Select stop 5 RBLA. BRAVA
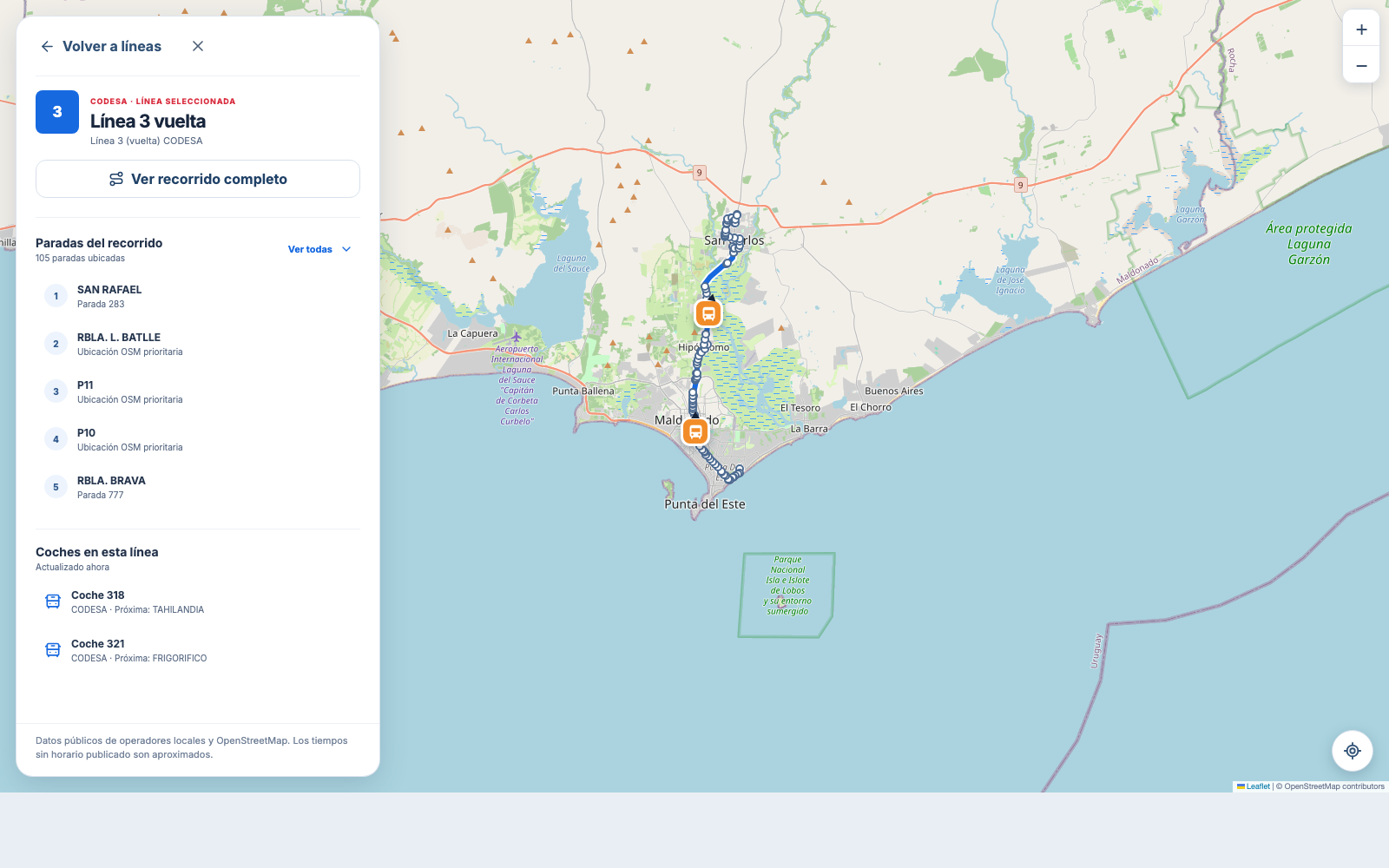Viewport: 1389px width, 868px height. 198,487
